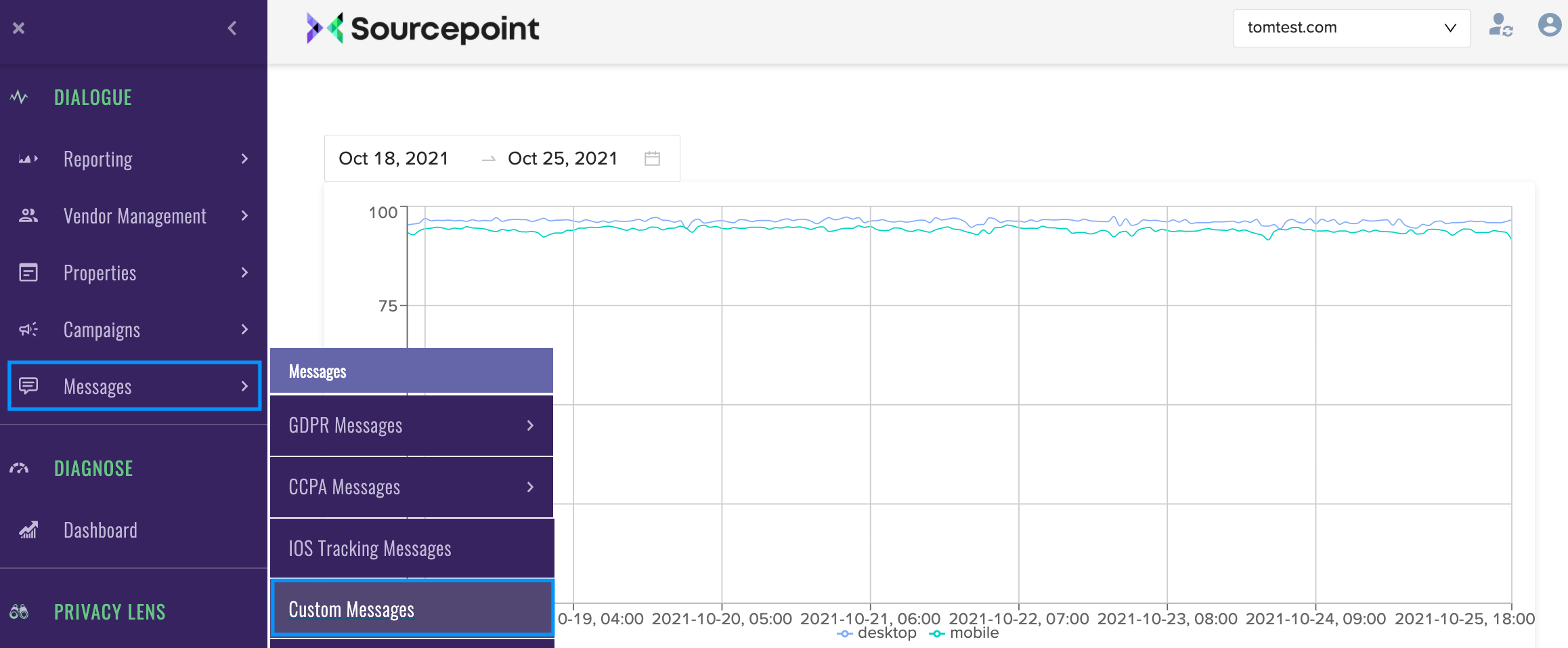Click the X close icon in sidebar
1568x648 pixels.
[x=19, y=28]
